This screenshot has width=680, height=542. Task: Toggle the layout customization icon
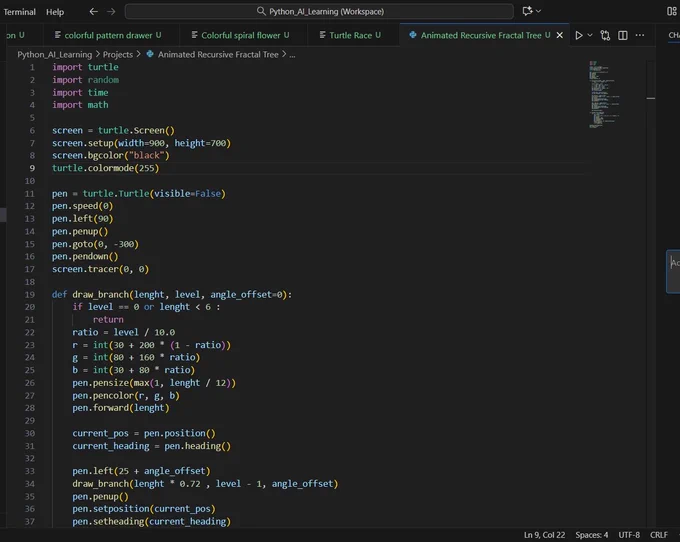click(x=671, y=11)
